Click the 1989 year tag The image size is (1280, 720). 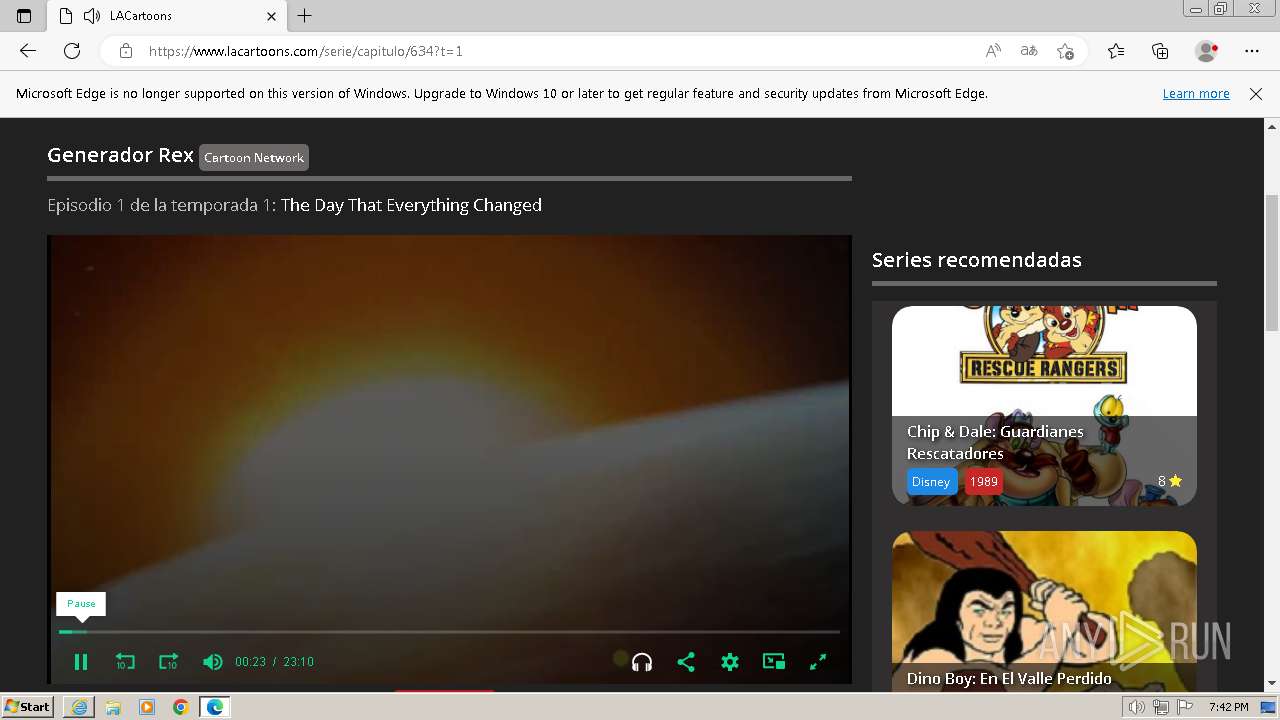(984, 482)
